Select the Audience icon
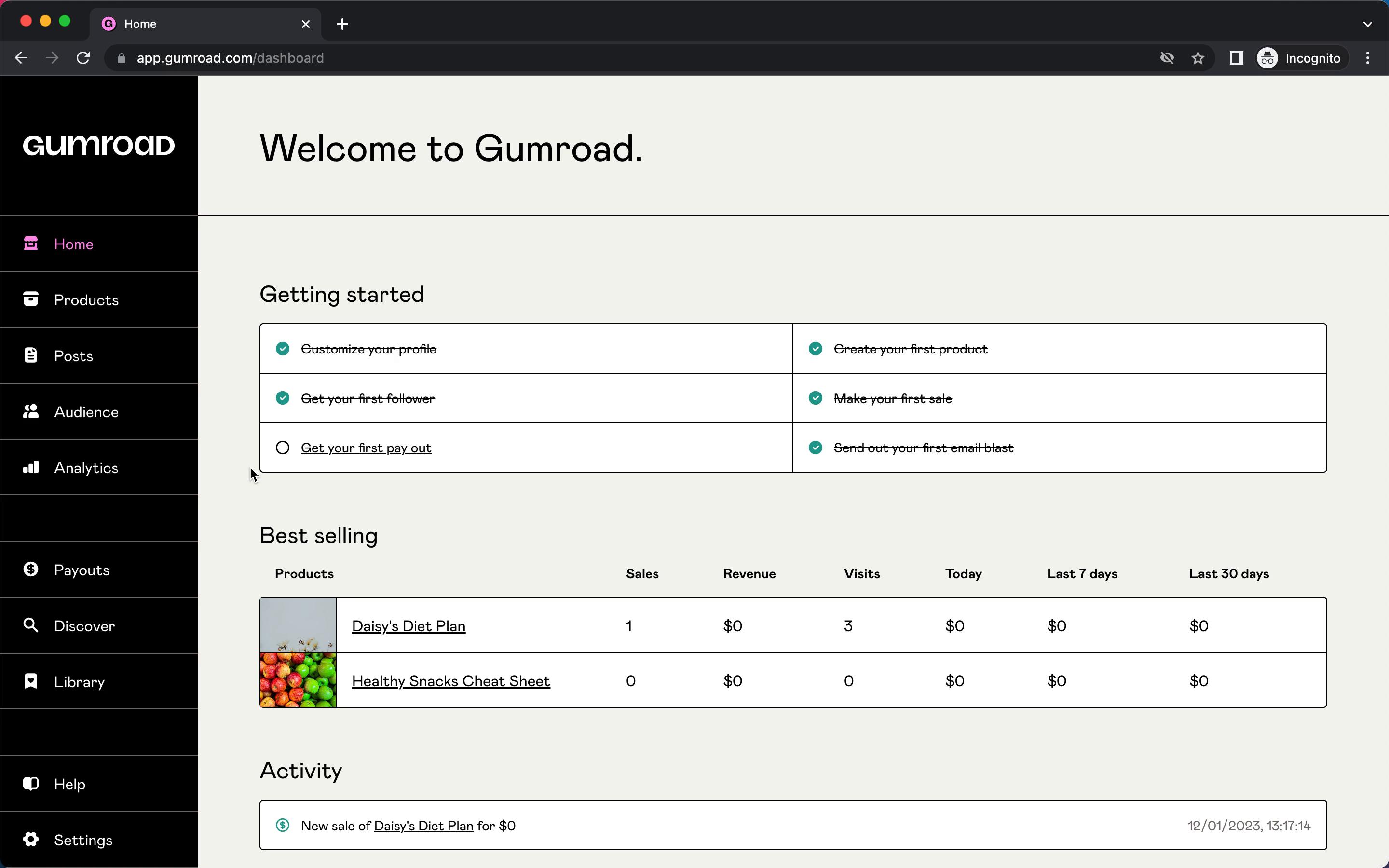The image size is (1389, 868). click(x=31, y=411)
